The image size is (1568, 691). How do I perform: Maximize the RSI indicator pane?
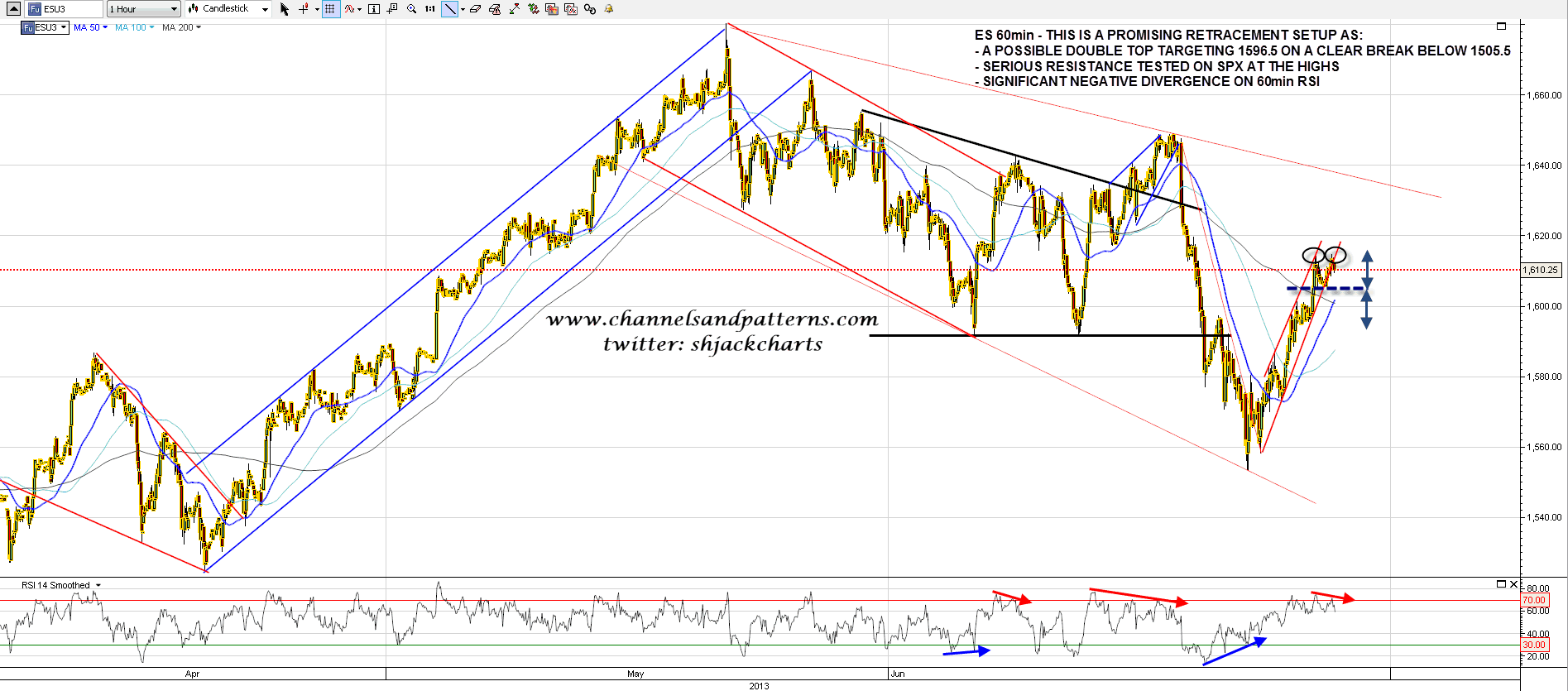[x=1501, y=584]
